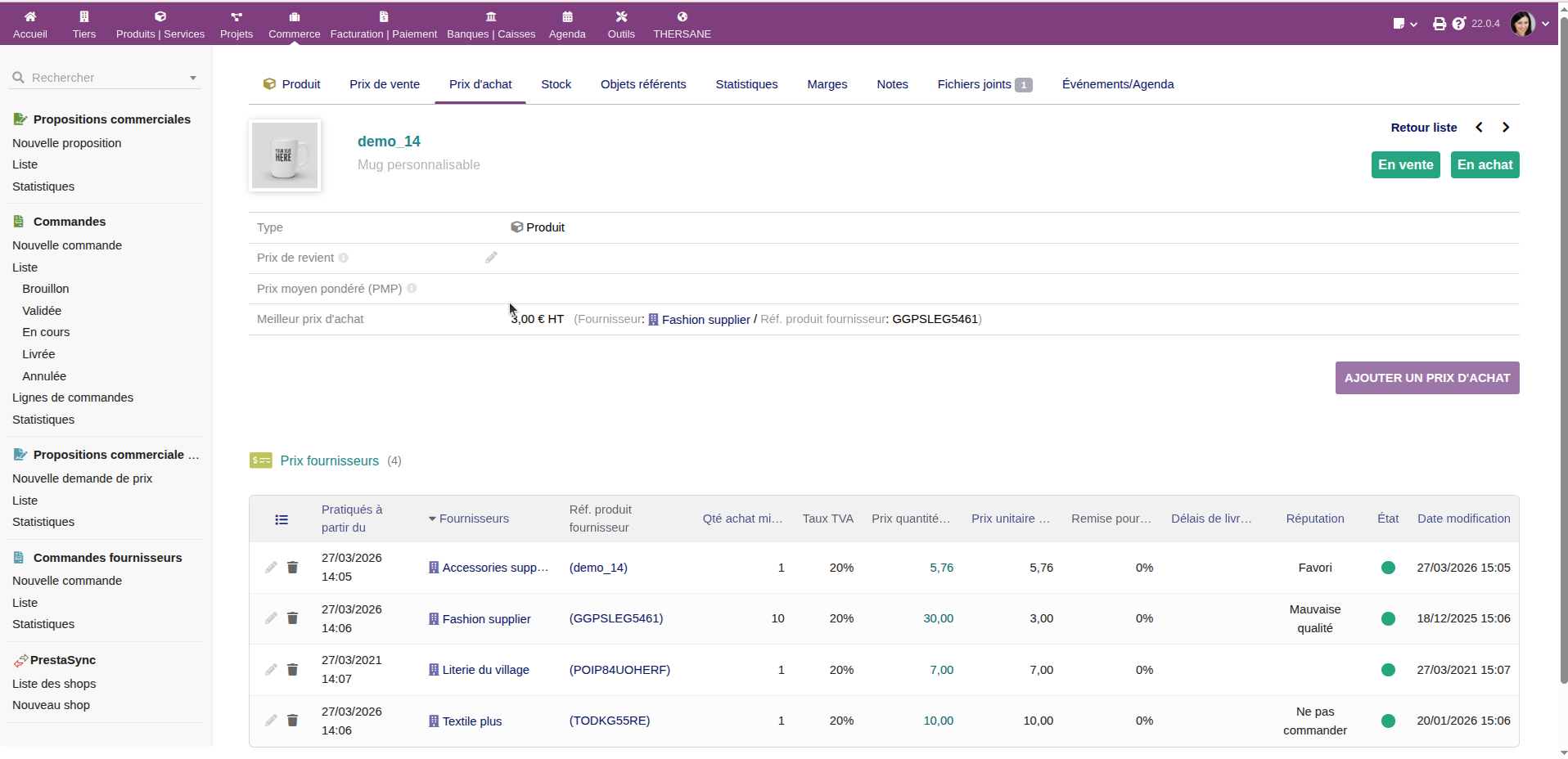Open Fashion supplier link in best price
This screenshot has width=1568, height=759.
coord(705,320)
